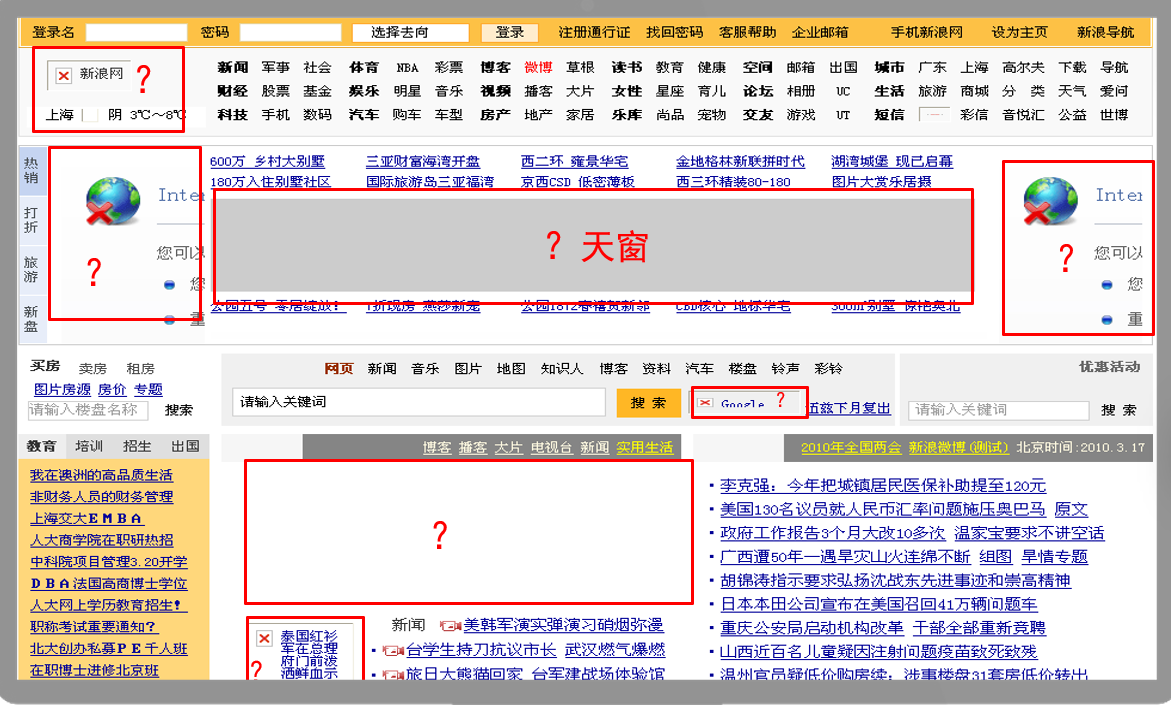The width and height of the screenshot is (1171, 705).
Task: Open 600万 乡村大别墅 ad link
Action: pos(267,161)
